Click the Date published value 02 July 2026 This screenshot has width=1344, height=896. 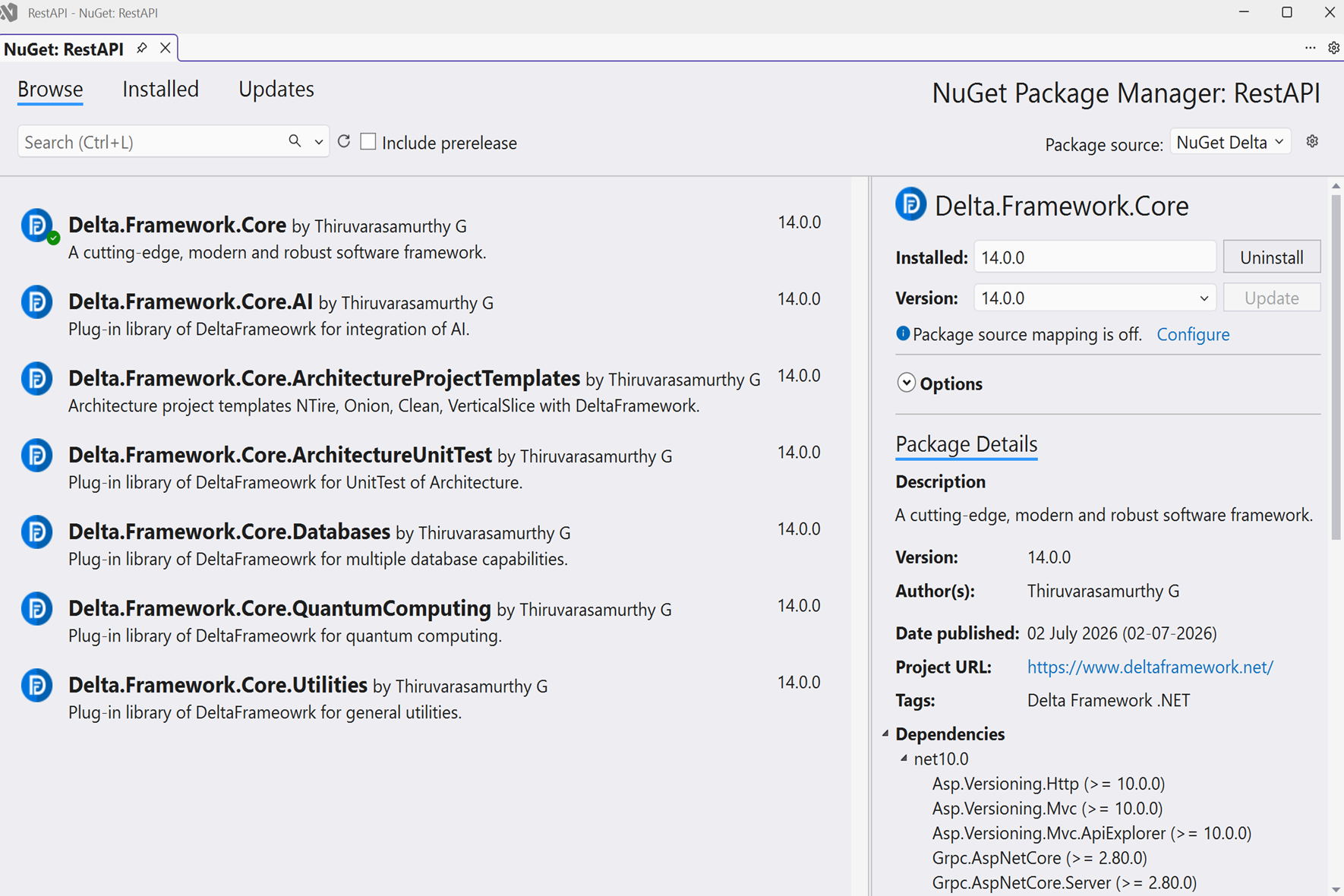(x=1122, y=633)
